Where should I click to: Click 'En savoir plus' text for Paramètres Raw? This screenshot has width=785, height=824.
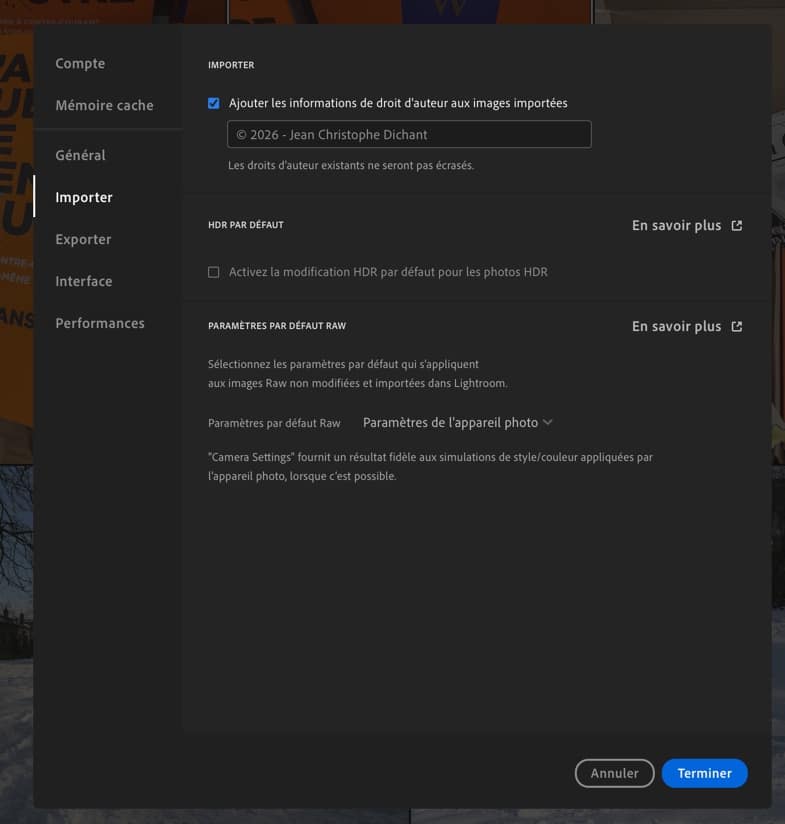(x=676, y=327)
